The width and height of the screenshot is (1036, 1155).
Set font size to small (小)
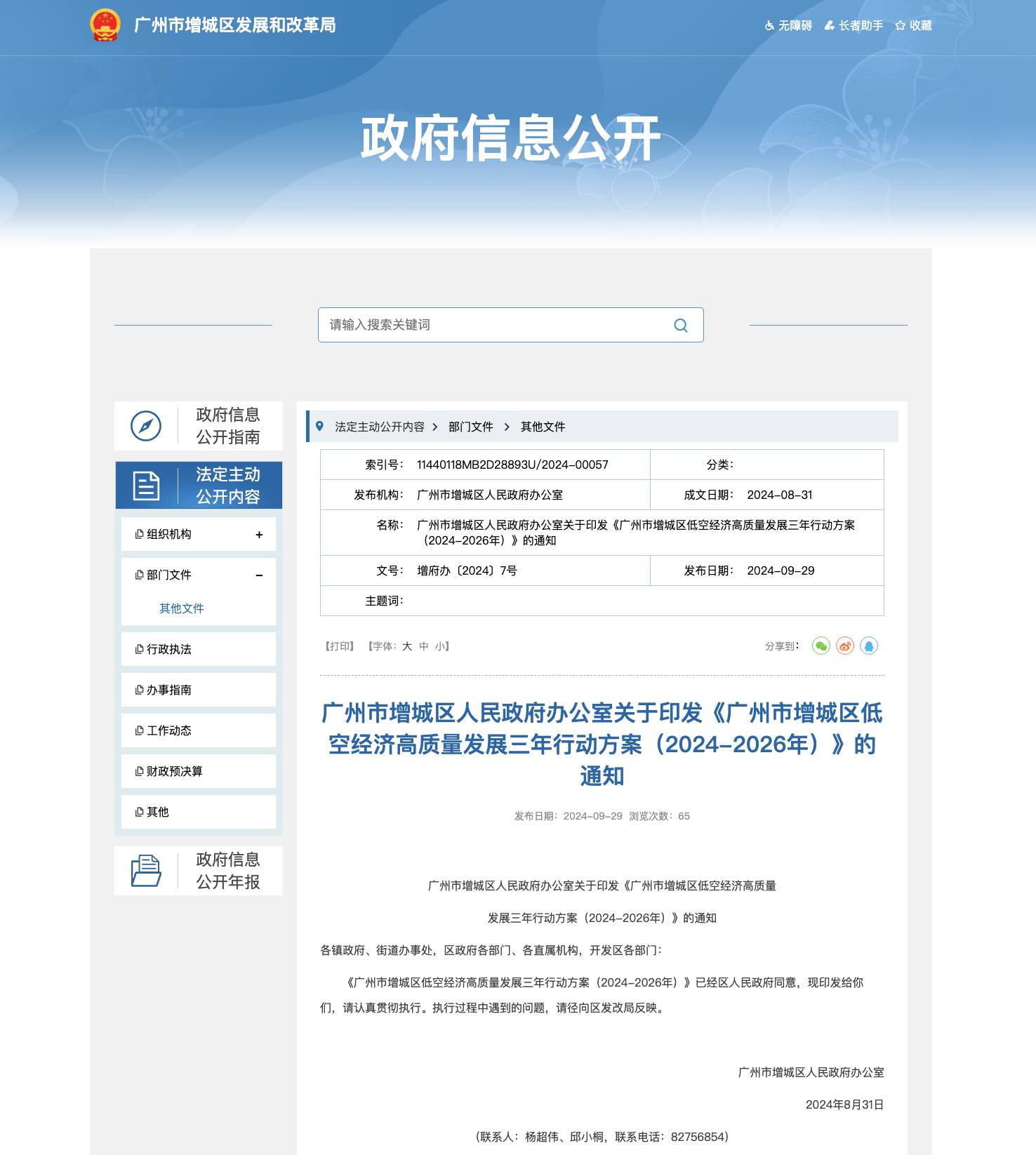439,646
